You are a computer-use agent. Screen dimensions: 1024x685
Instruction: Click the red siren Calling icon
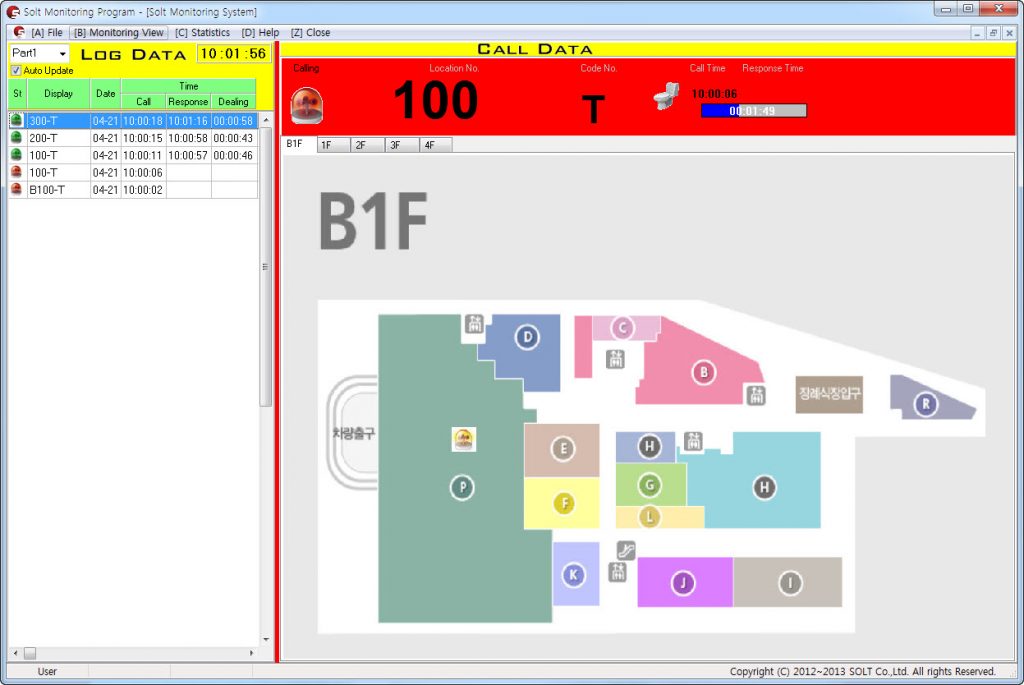click(x=306, y=105)
